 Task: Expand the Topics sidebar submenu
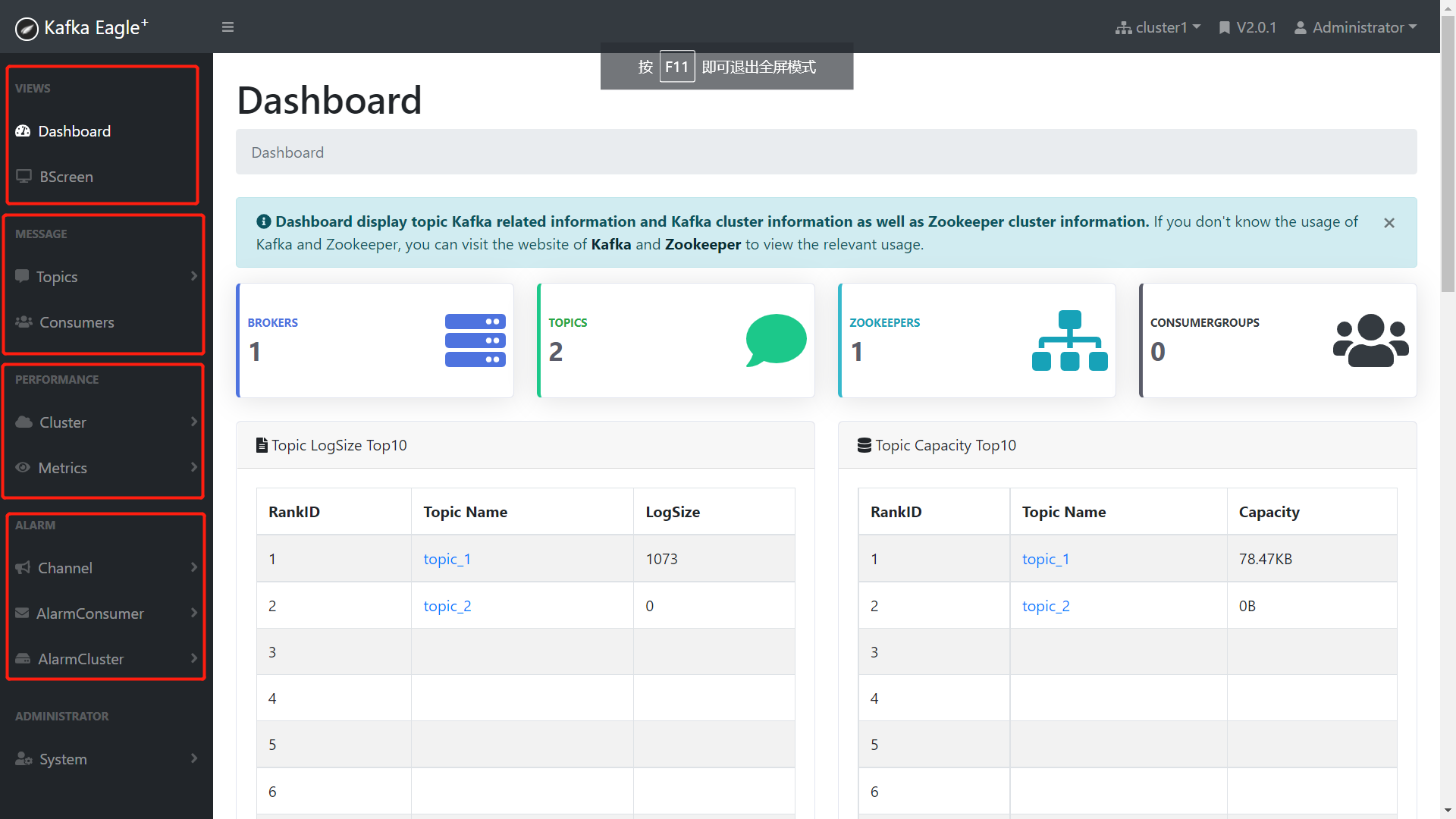coord(57,277)
